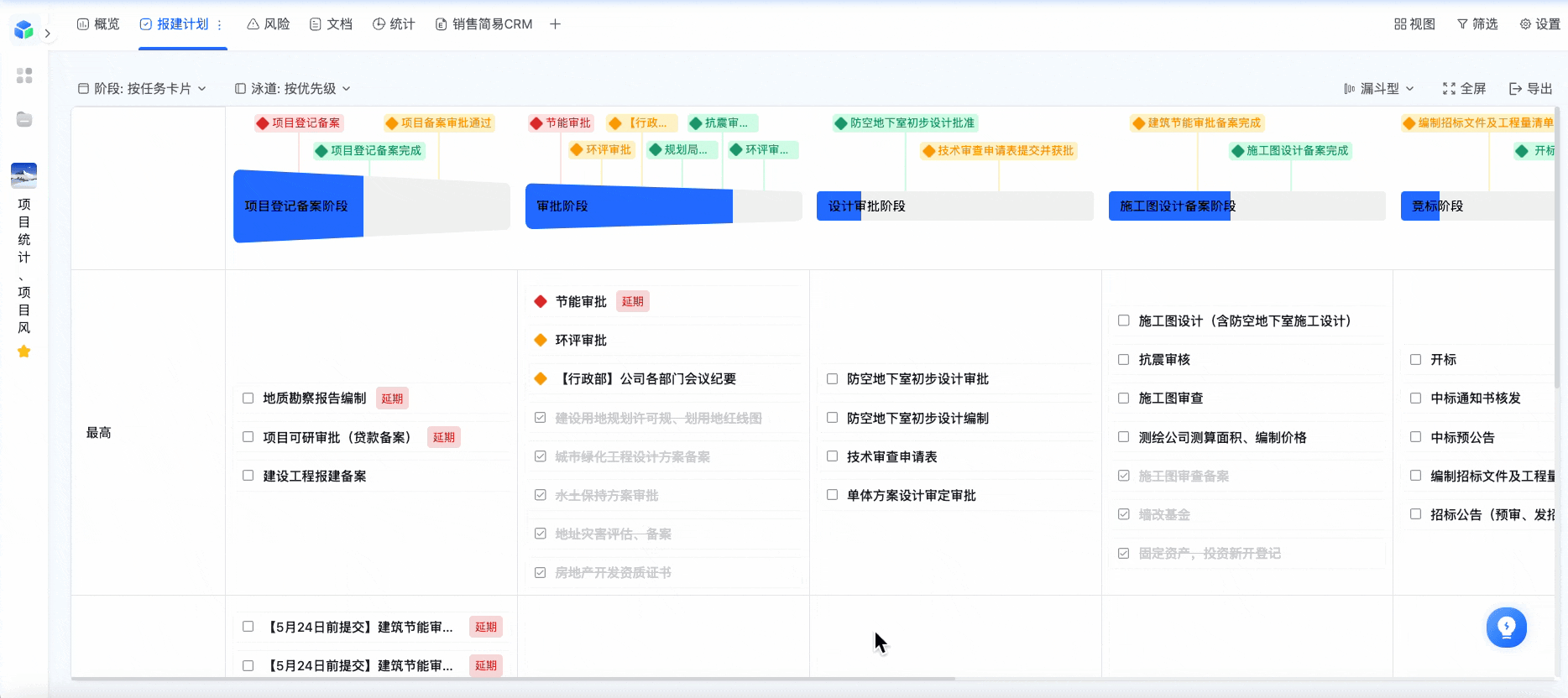Select the 项目备案审批通过 orange milestone

[x=439, y=123]
